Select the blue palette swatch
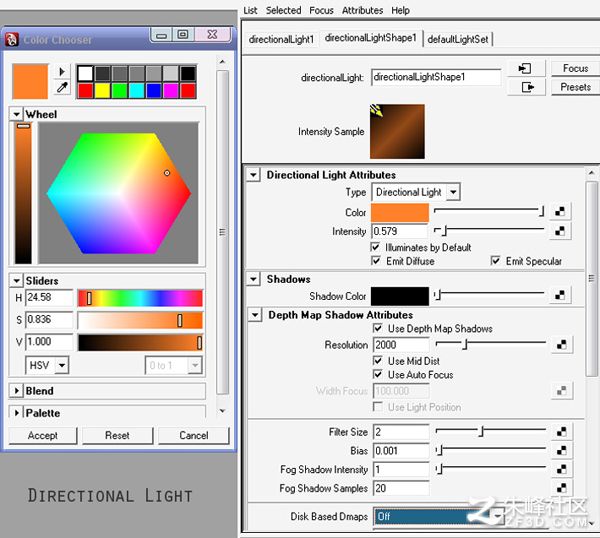600x538 pixels. [x=154, y=91]
